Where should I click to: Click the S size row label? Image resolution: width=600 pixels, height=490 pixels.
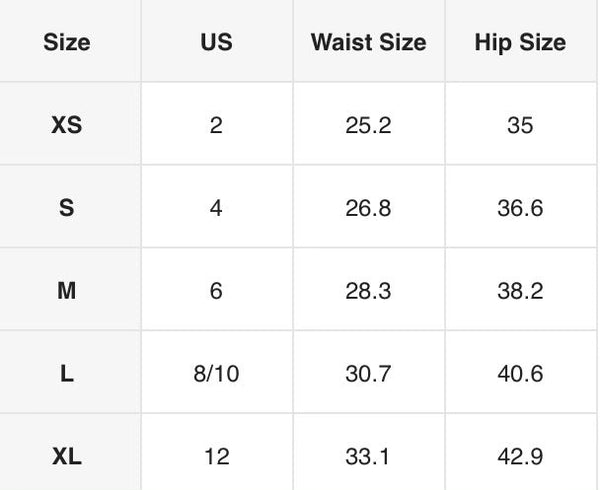tap(67, 208)
